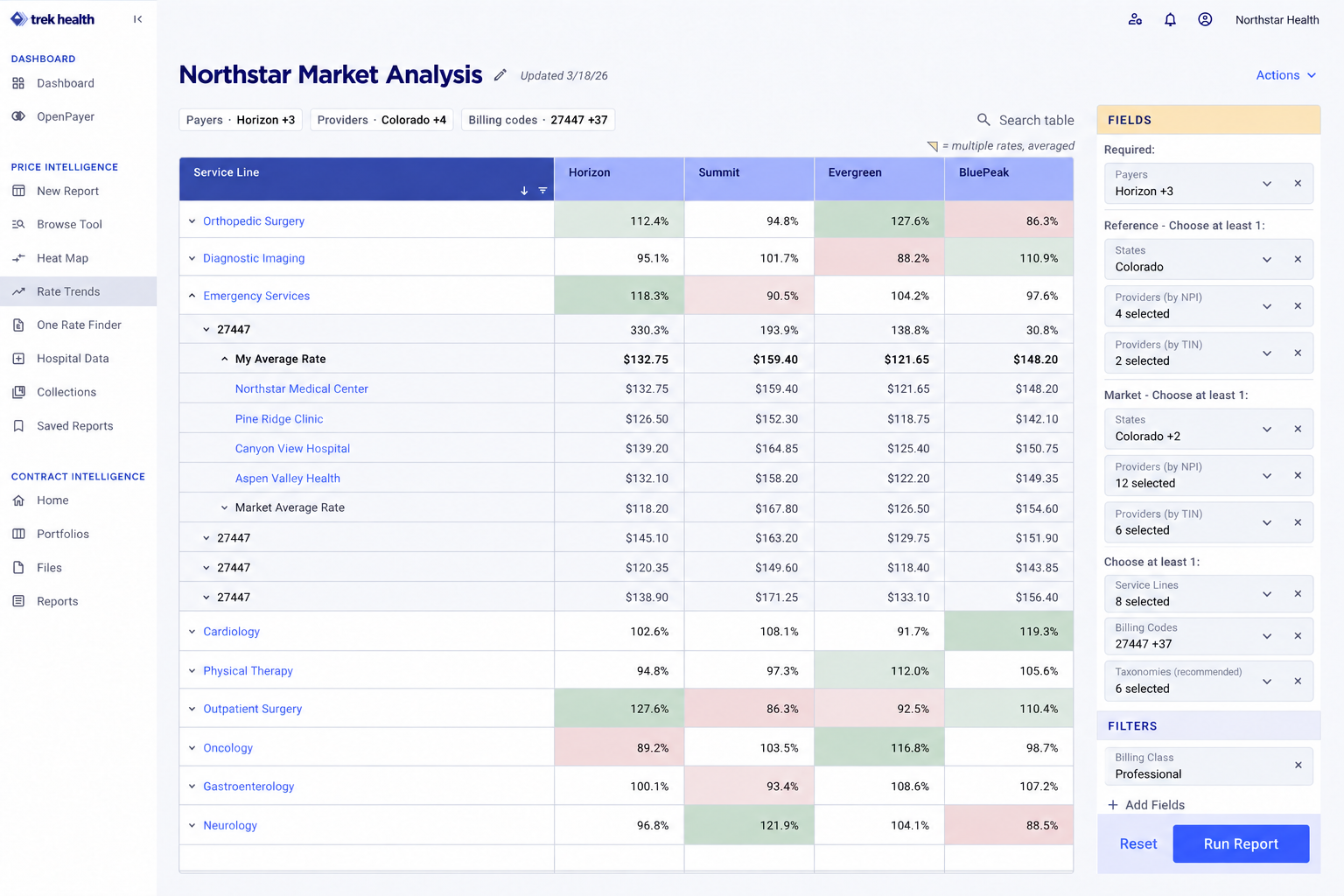Remove the Payers field

pyautogui.click(x=1298, y=183)
